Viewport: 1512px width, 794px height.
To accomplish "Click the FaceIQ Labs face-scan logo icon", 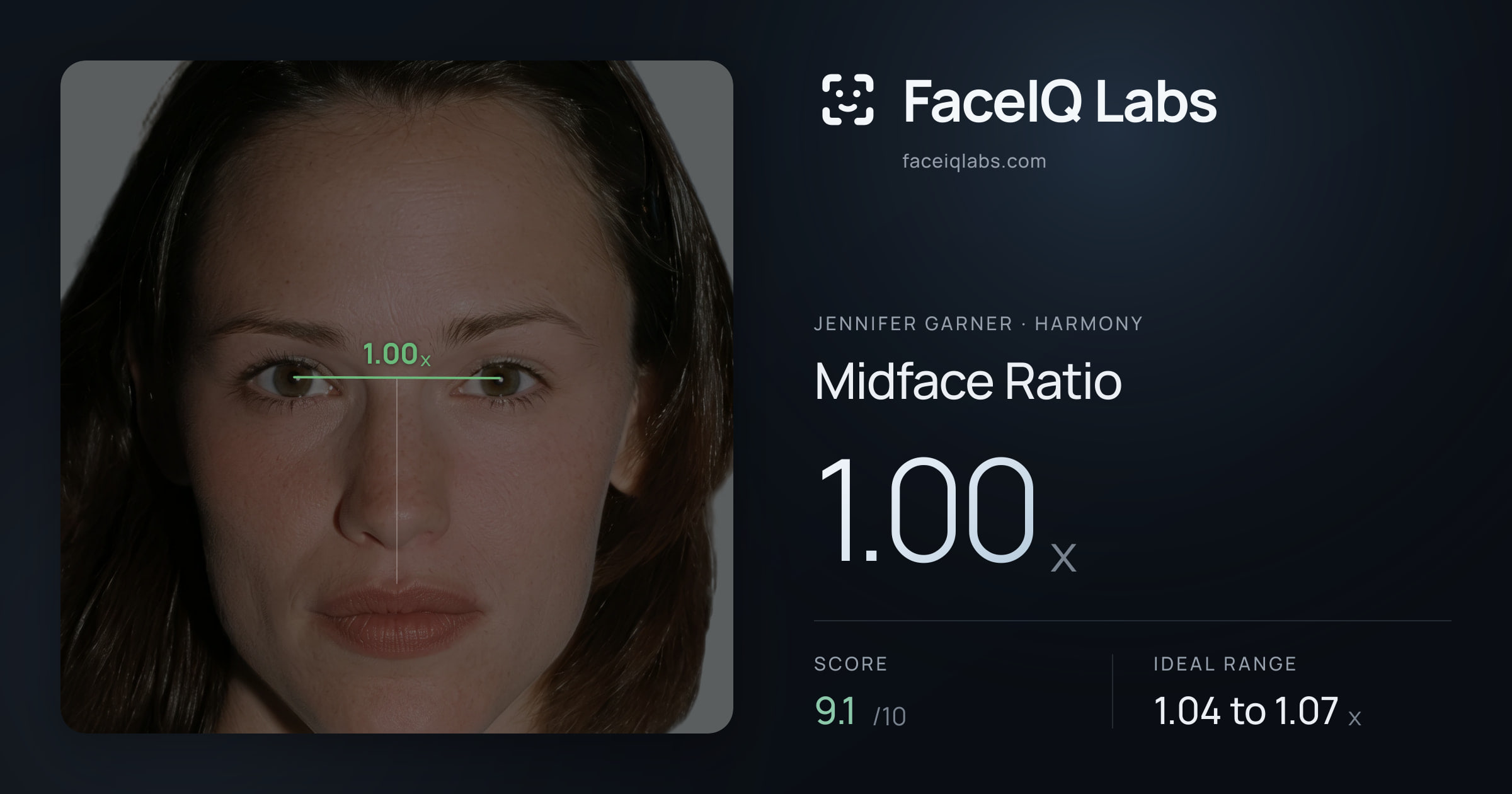I will click(848, 100).
